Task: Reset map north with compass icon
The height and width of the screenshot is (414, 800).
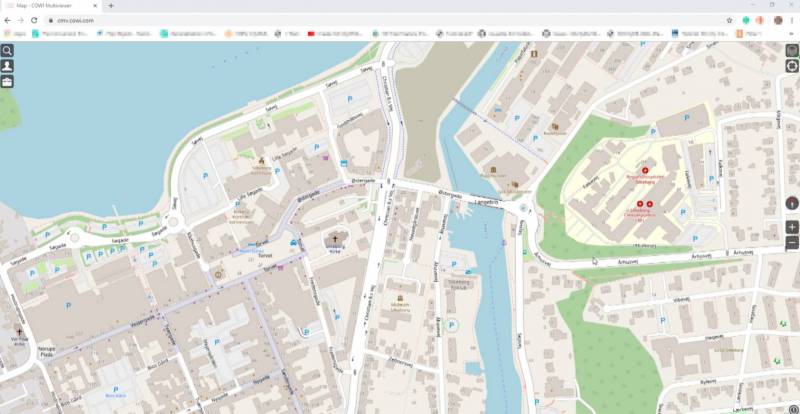Action: pos(792,201)
